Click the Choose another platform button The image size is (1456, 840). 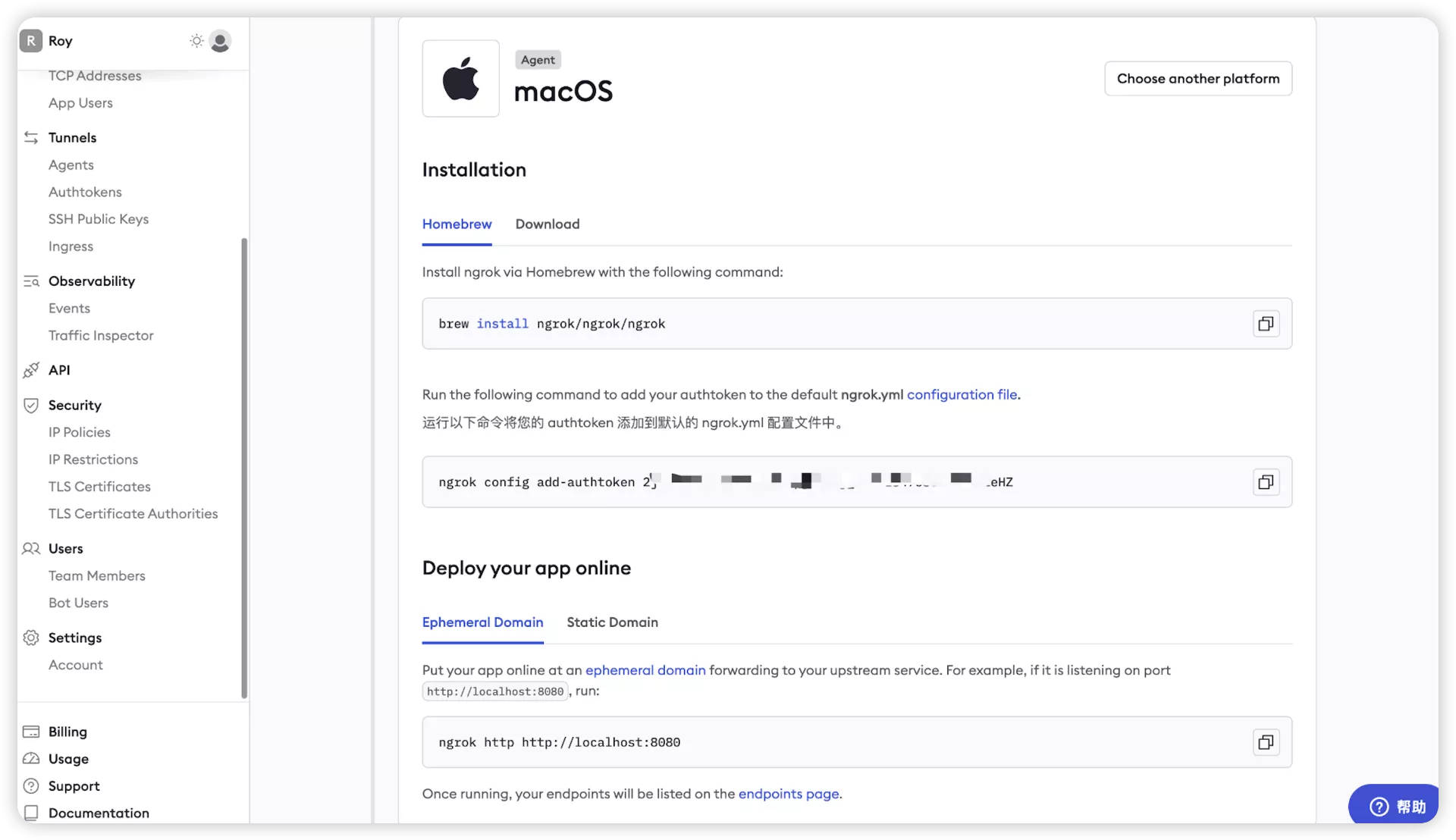pyautogui.click(x=1198, y=78)
